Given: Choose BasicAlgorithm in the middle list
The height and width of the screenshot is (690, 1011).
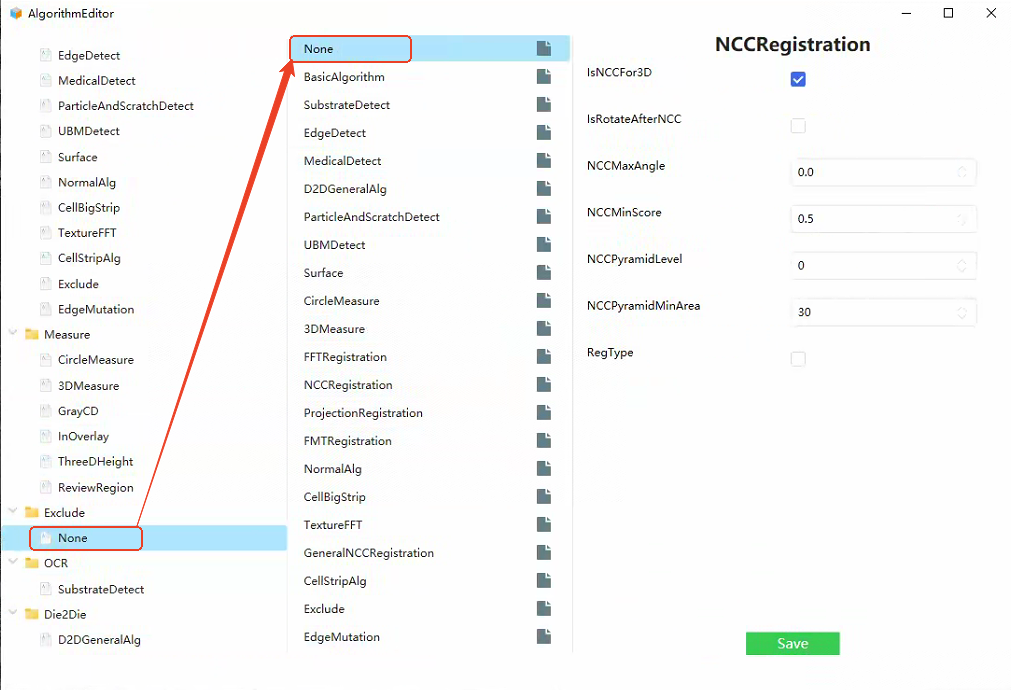Looking at the screenshot, I should coord(344,77).
